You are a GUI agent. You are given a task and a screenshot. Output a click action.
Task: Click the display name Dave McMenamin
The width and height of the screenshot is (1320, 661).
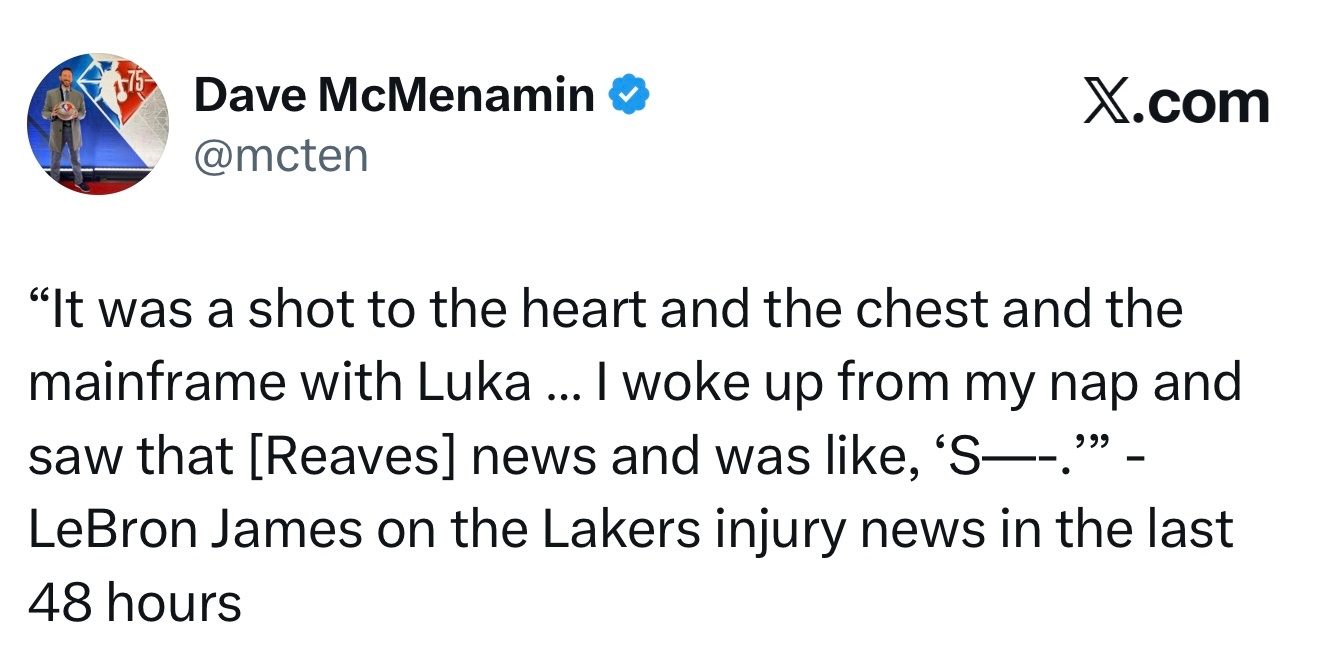(394, 96)
